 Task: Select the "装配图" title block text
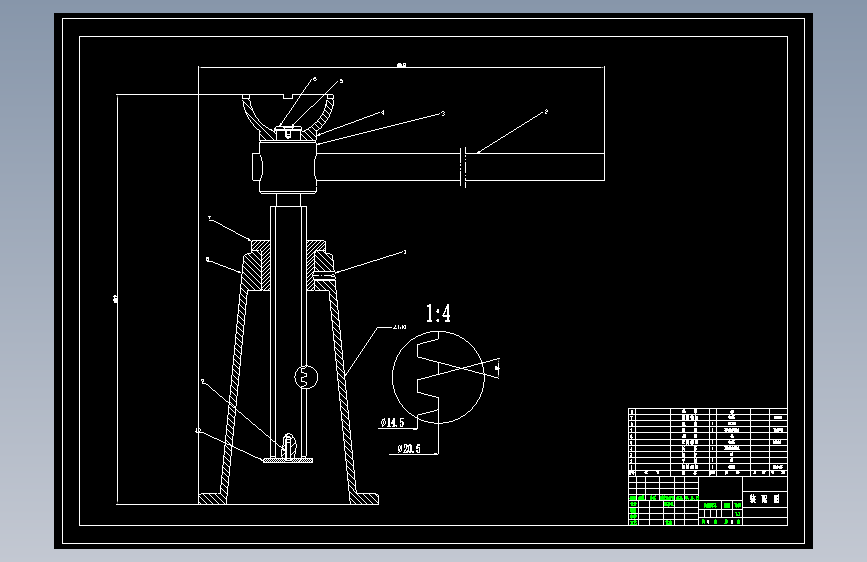(765, 499)
